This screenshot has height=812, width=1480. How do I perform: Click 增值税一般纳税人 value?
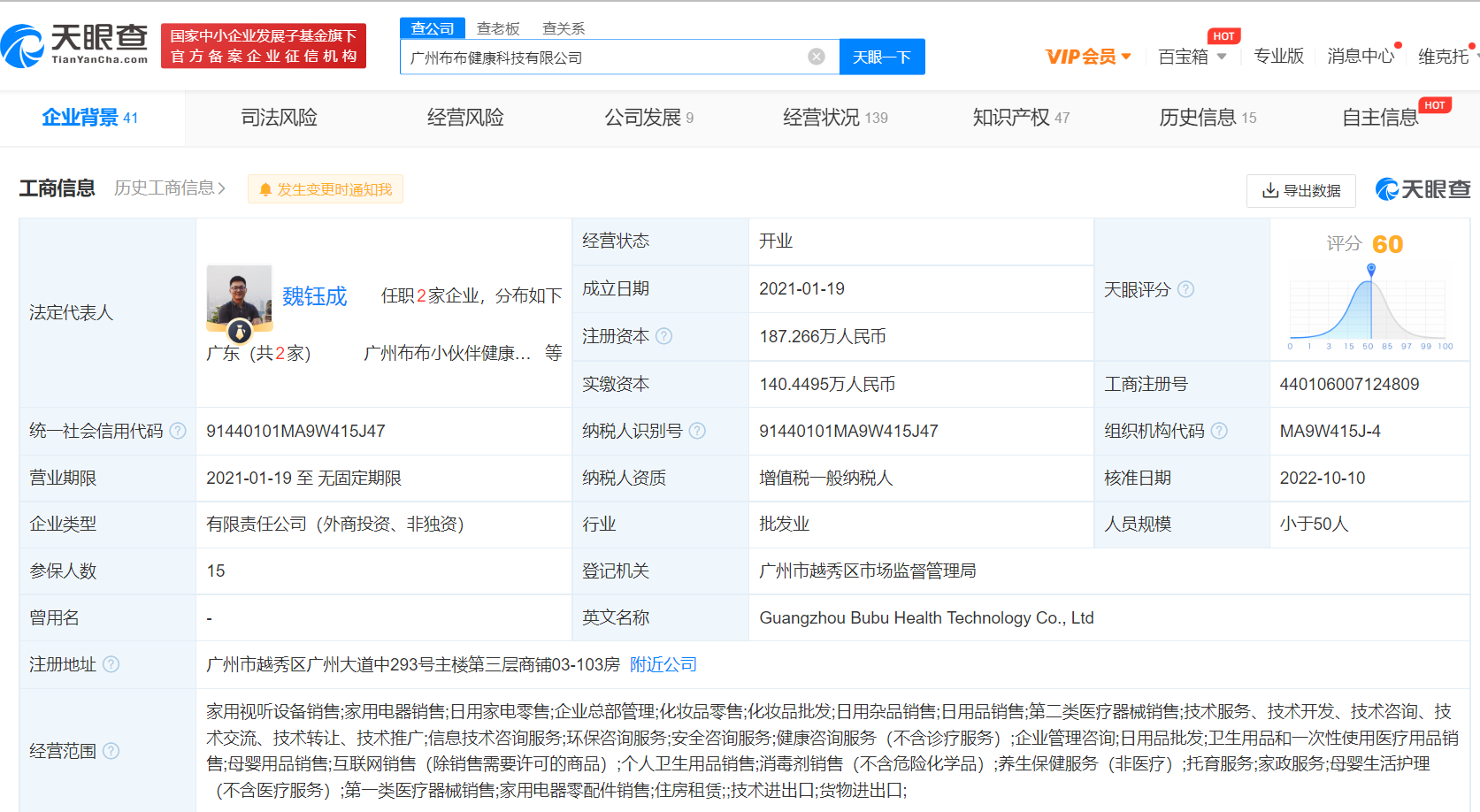(825, 478)
